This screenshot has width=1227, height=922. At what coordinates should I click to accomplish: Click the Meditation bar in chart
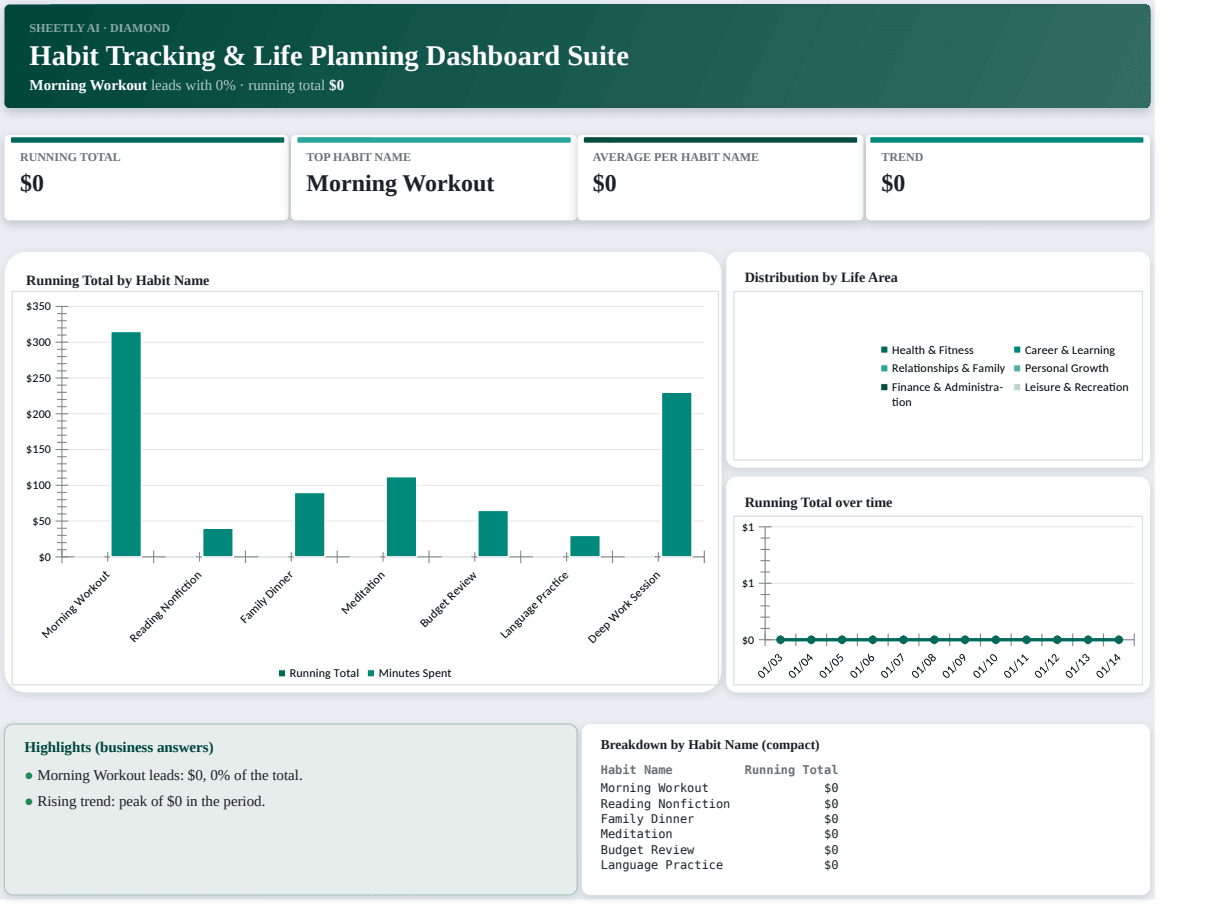(x=401, y=517)
